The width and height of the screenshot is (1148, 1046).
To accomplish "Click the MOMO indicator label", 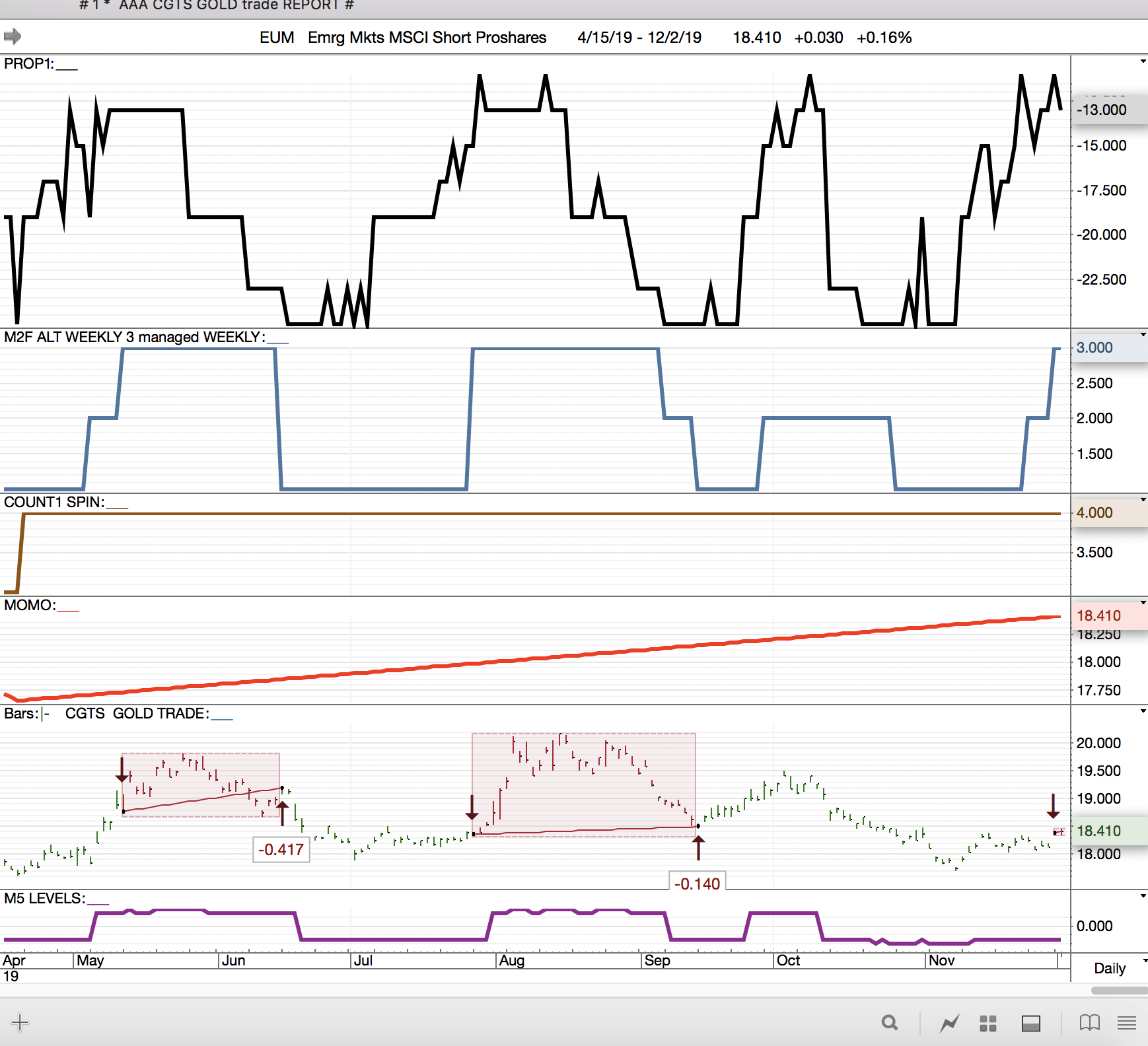I will (x=30, y=605).
